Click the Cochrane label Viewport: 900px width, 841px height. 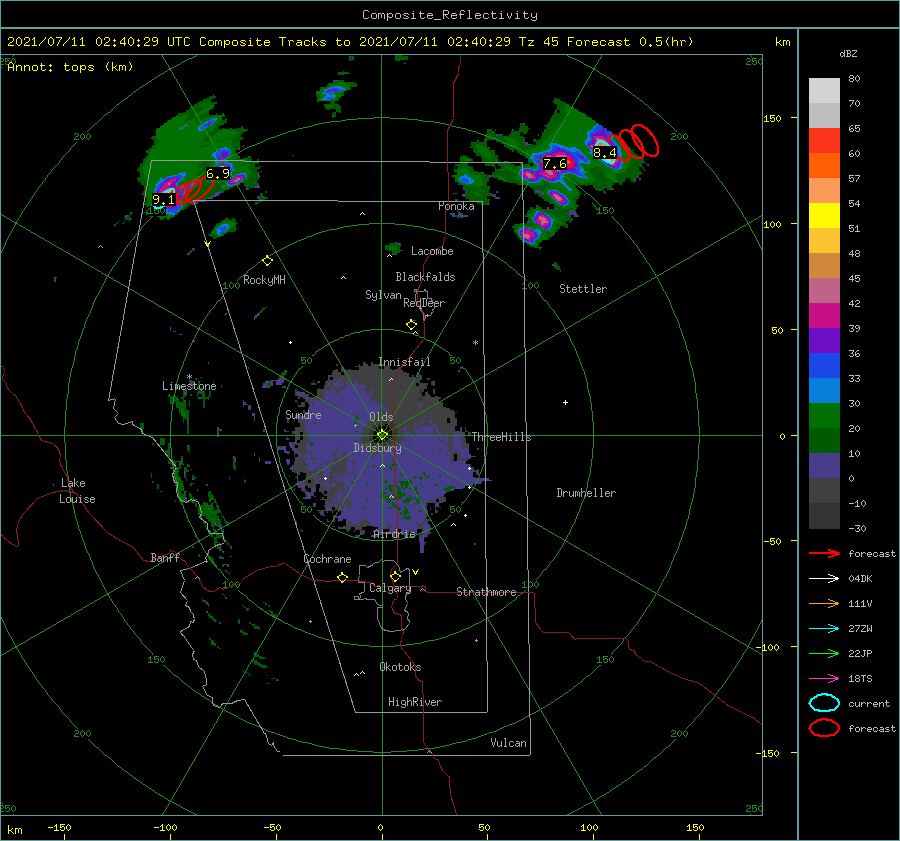[327, 559]
